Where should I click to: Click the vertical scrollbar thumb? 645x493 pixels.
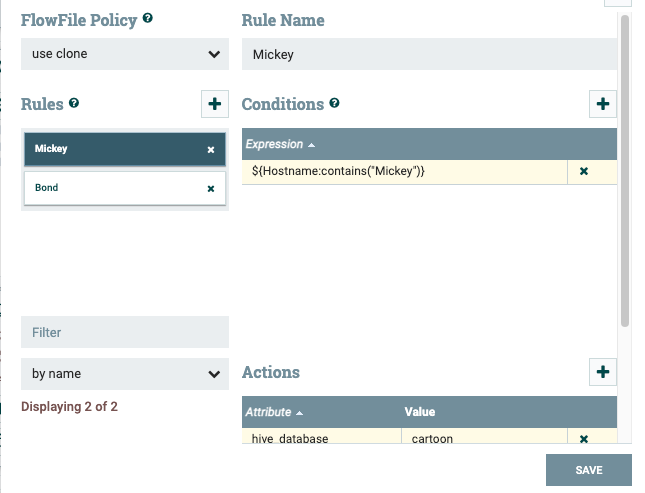point(625,170)
